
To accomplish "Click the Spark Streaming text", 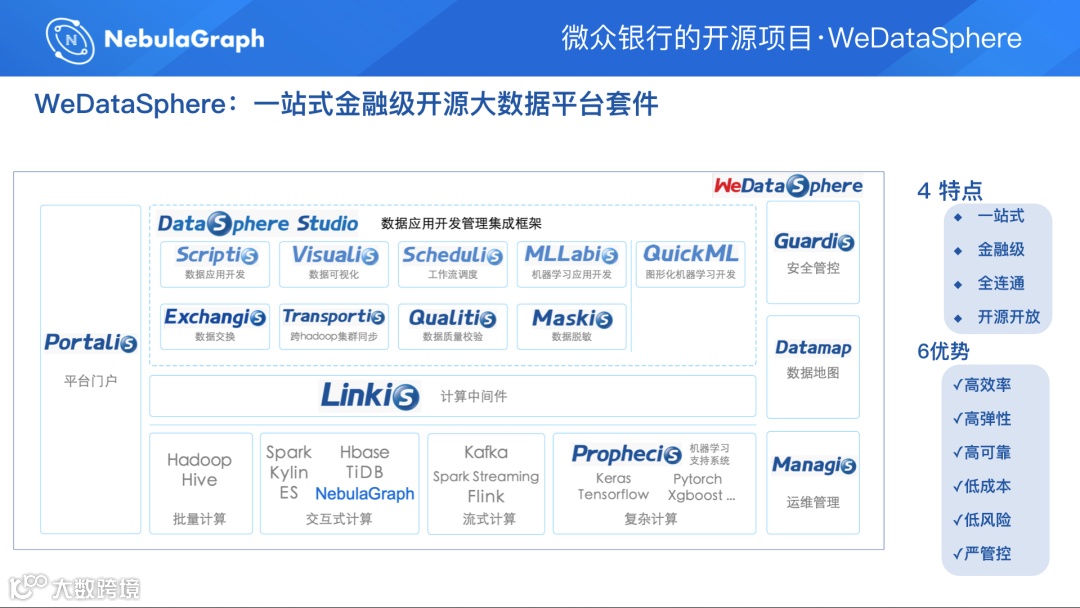I will coord(486,476).
